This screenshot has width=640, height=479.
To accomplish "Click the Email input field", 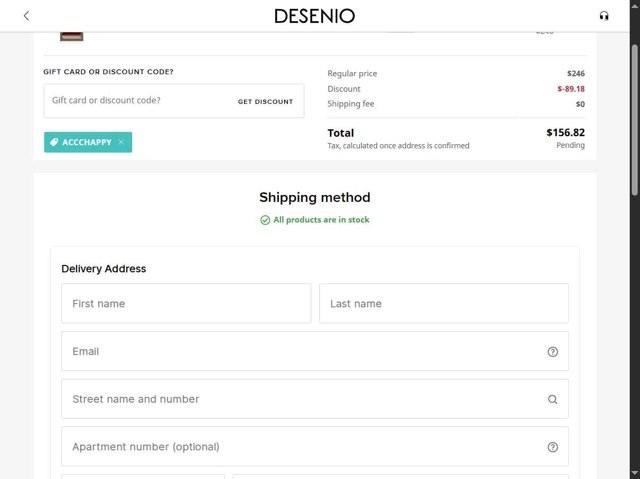I will tap(315, 351).
